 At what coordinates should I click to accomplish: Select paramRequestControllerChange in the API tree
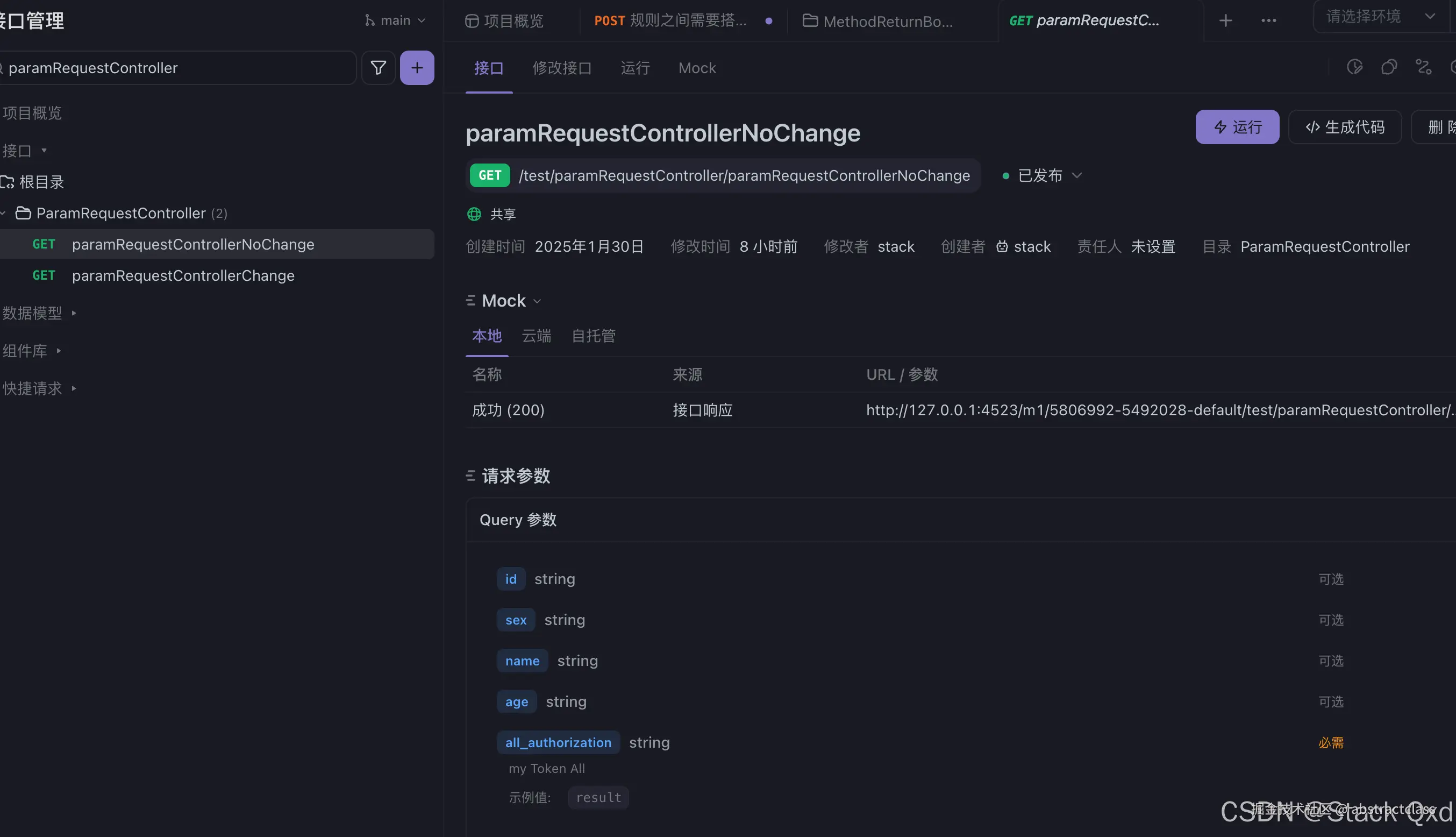(184, 275)
